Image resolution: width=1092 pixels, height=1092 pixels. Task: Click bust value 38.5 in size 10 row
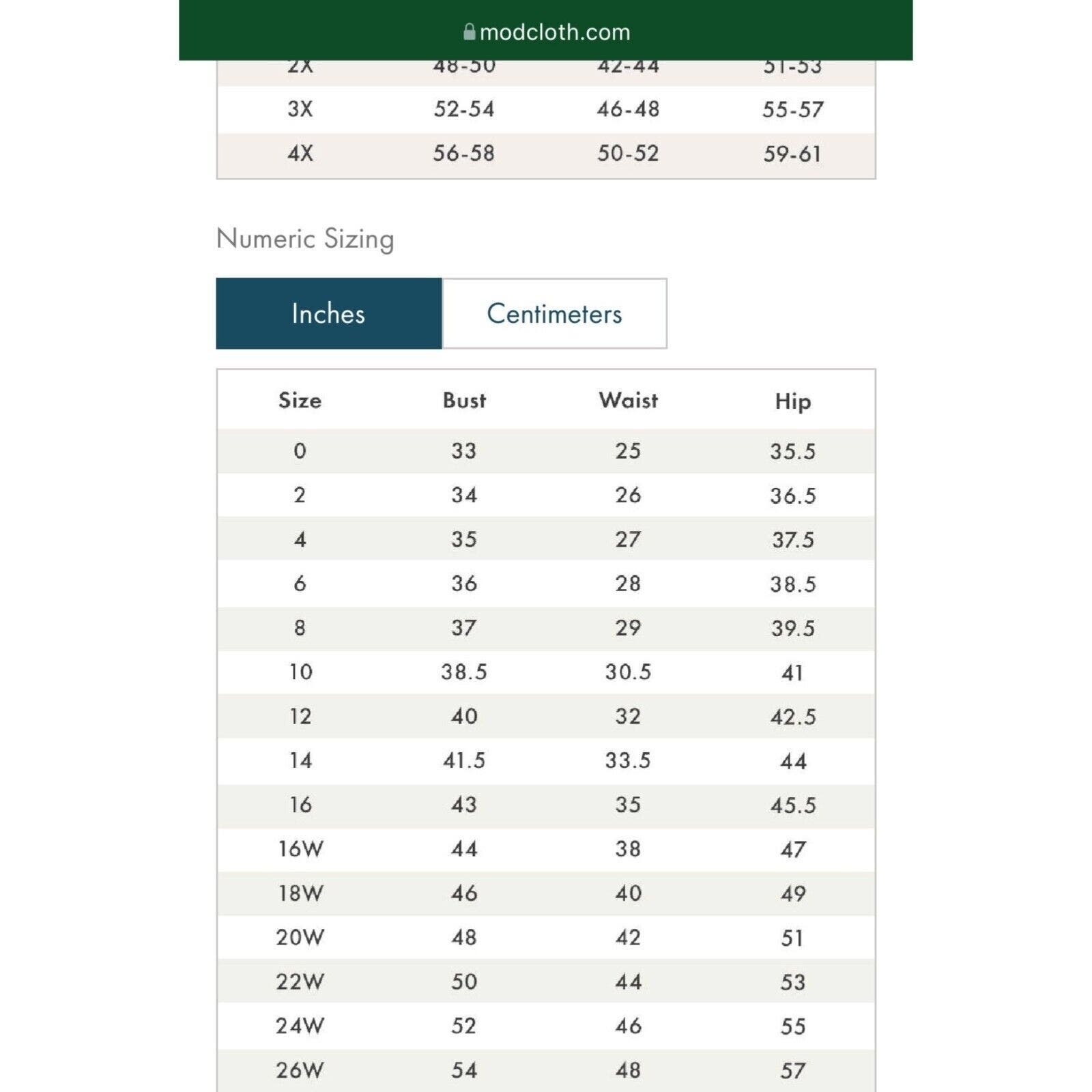(464, 672)
